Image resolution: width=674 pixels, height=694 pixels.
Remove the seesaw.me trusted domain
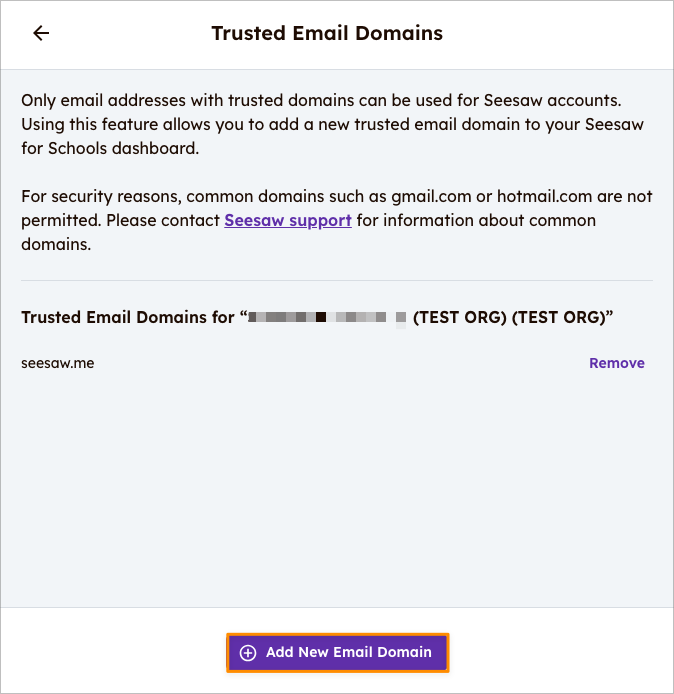coord(616,363)
